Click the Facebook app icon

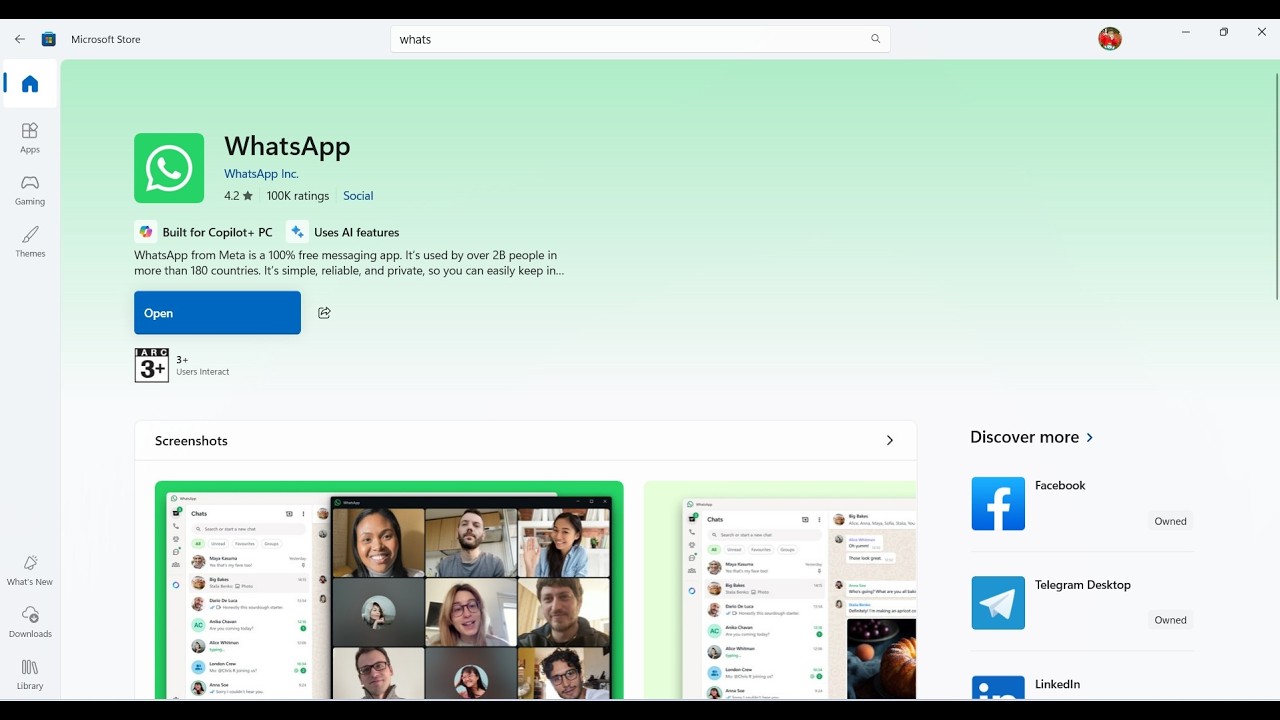(998, 503)
